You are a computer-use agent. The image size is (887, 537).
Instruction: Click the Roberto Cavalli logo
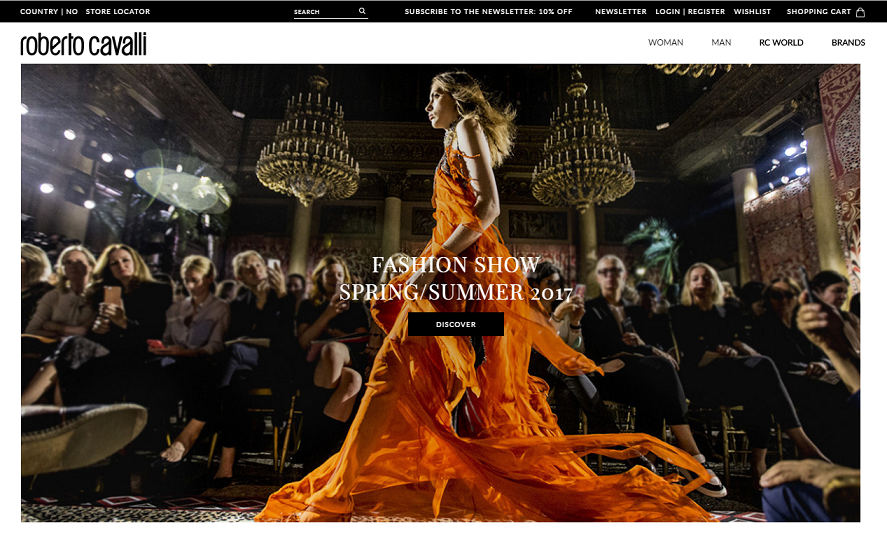coord(83,44)
